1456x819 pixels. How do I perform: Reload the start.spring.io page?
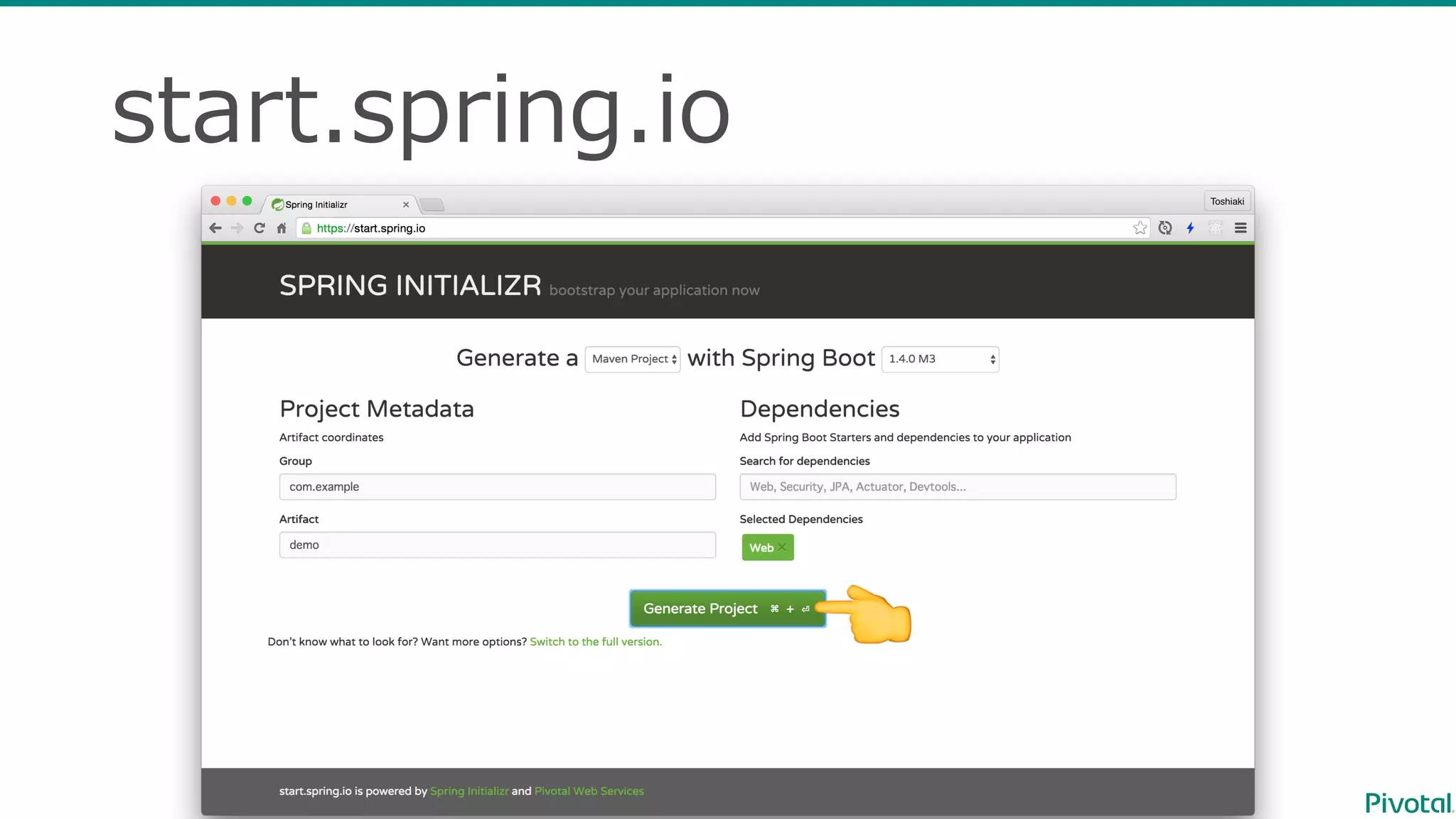click(x=259, y=228)
